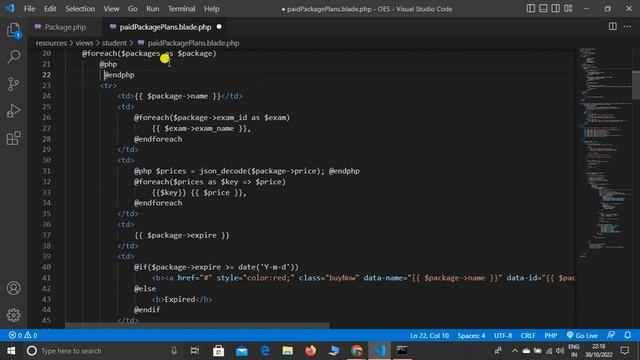Open the Source Control view
This screenshot has height=360, width=640.
(x=13, y=84)
